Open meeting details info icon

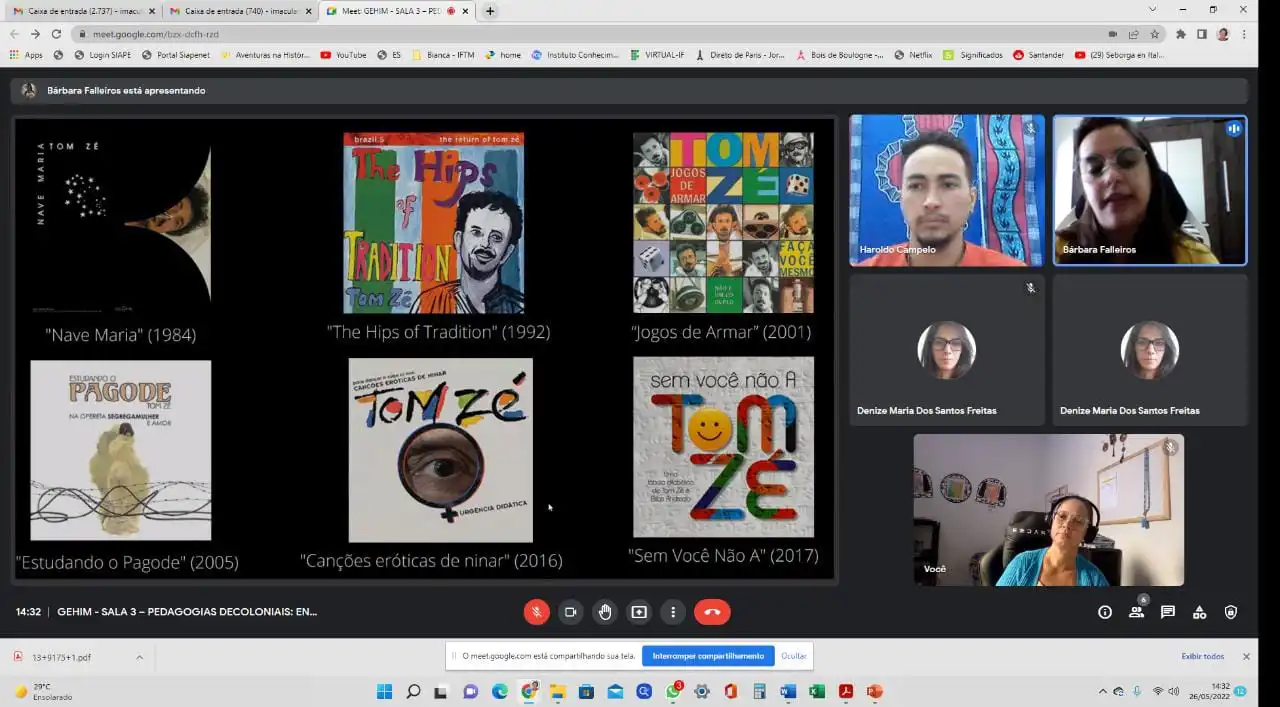1105,612
